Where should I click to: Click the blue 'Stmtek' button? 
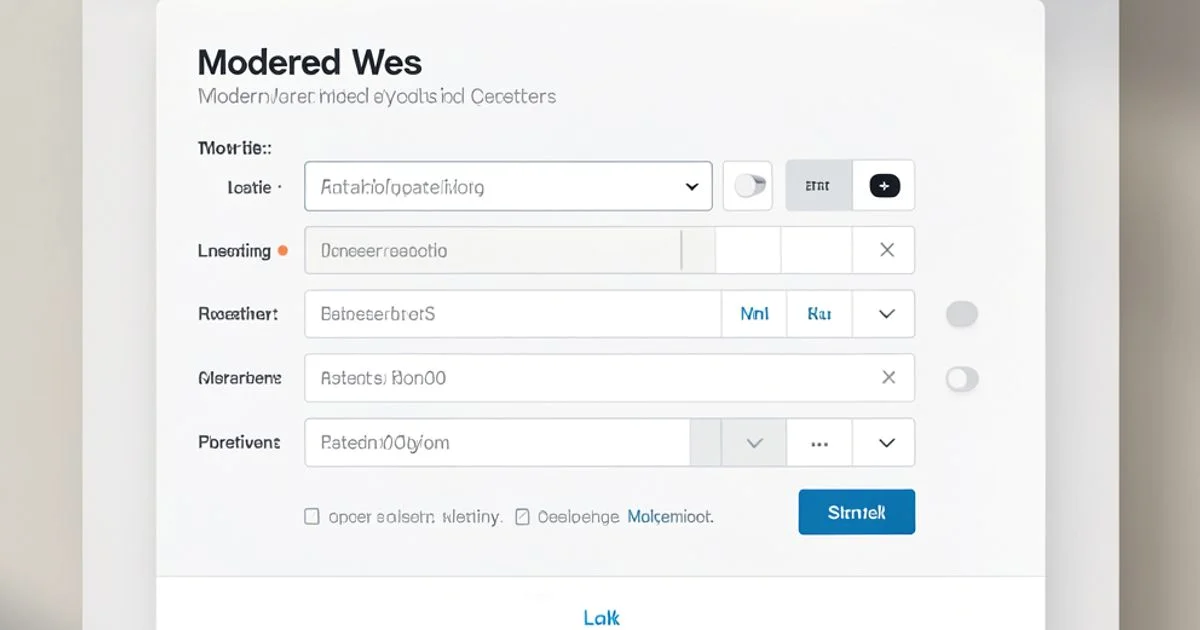(857, 512)
